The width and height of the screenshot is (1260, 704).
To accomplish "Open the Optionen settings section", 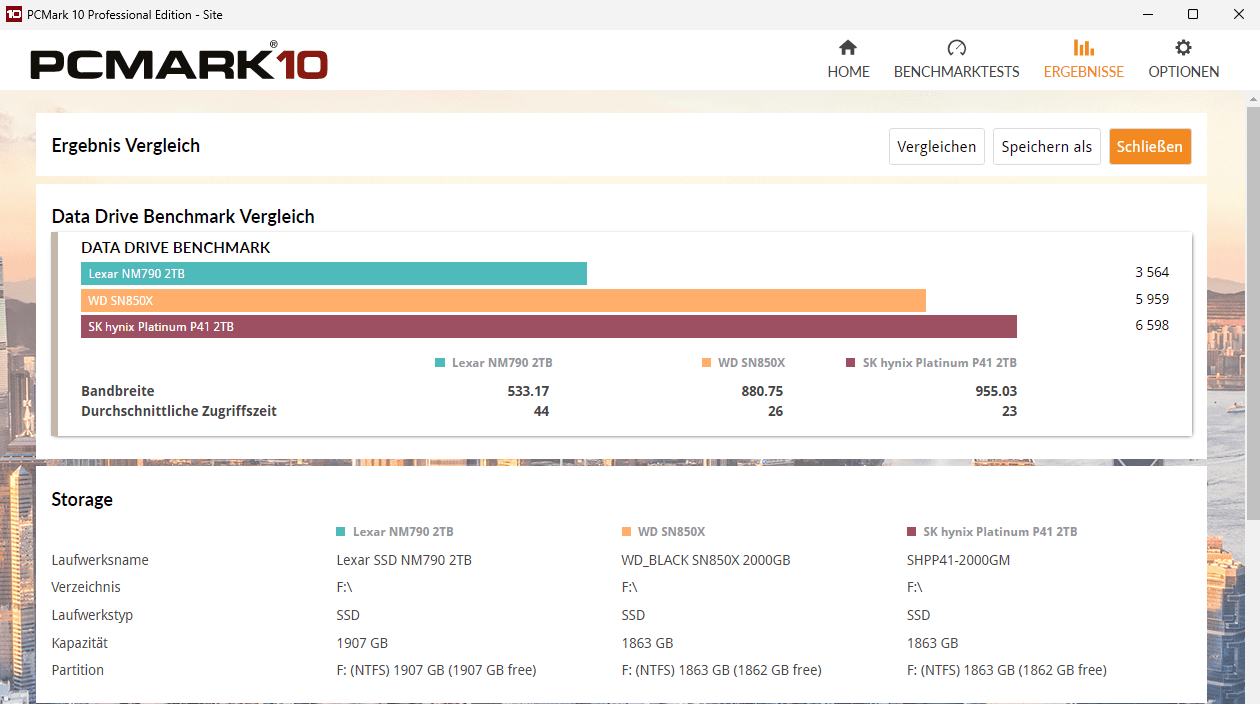I will [x=1183, y=60].
